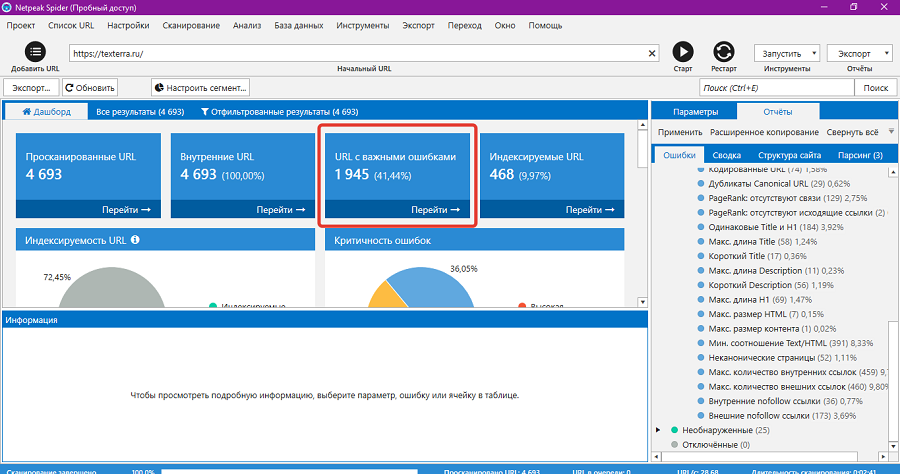Open the Окно menu
This screenshot has width=900, height=474.
505,25
